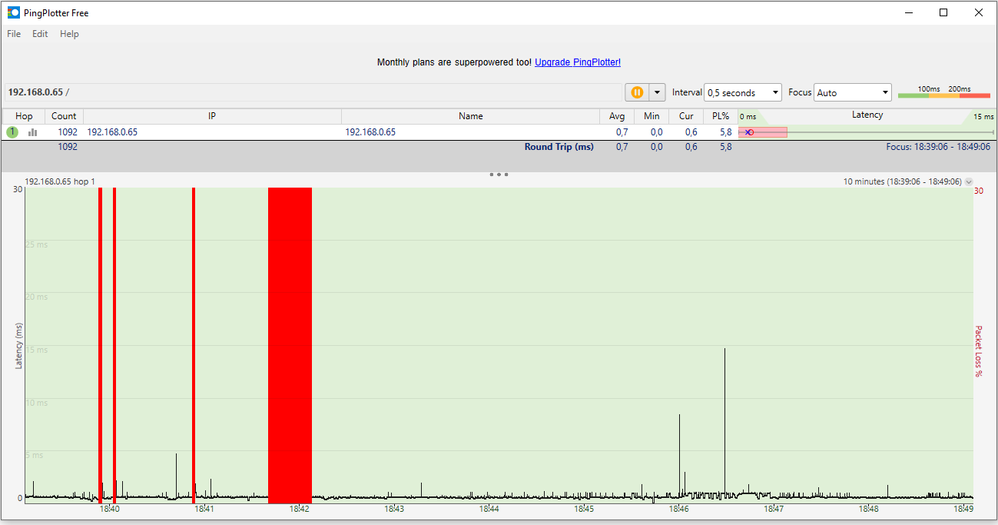Screen dimensions: 998x525
Task: Click the 192.168.0.65 hop 1 graph title
Action: [60, 181]
